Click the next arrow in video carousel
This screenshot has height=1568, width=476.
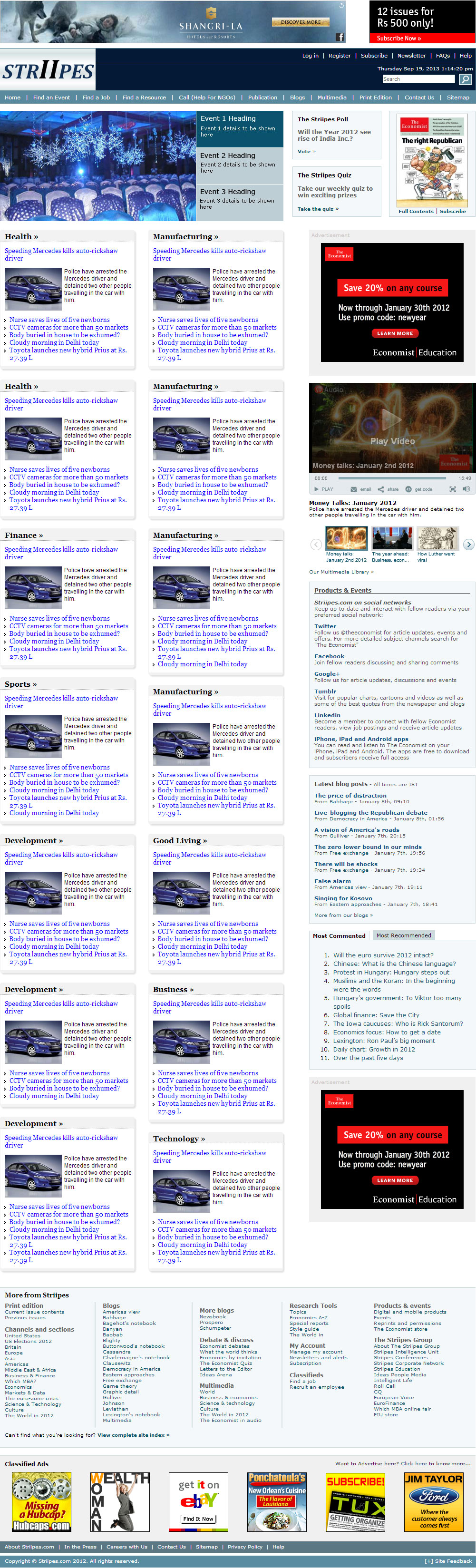click(469, 544)
